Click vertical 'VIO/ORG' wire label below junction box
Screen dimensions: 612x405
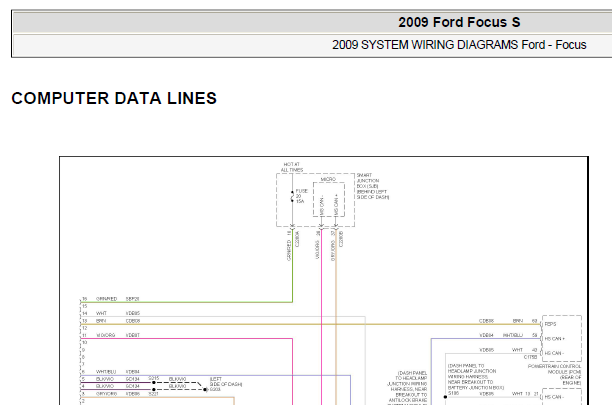tap(317, 250)
